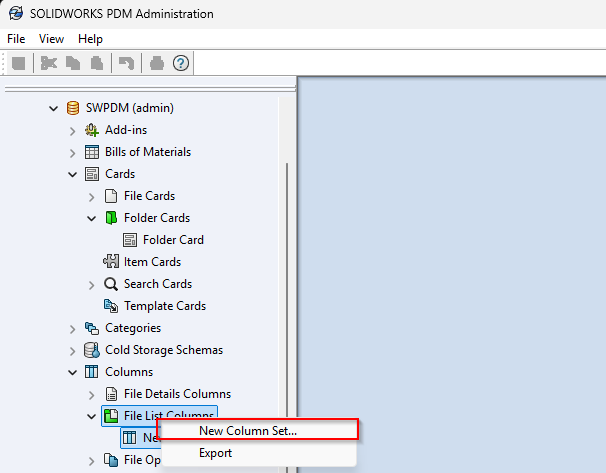Click the green Folder Cards icon

111,218
